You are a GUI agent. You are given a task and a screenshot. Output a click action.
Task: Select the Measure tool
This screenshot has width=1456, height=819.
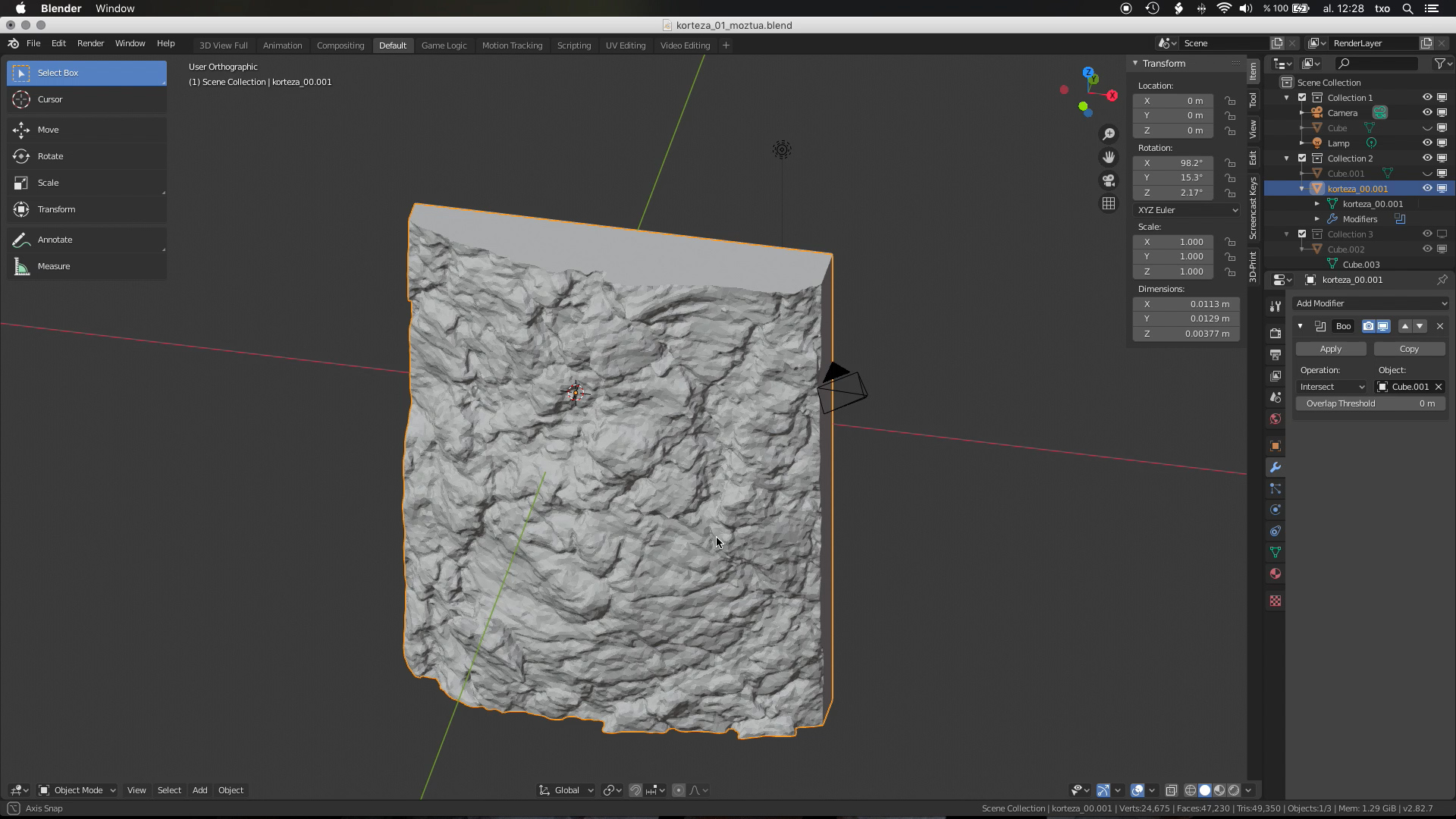(53, 266)
